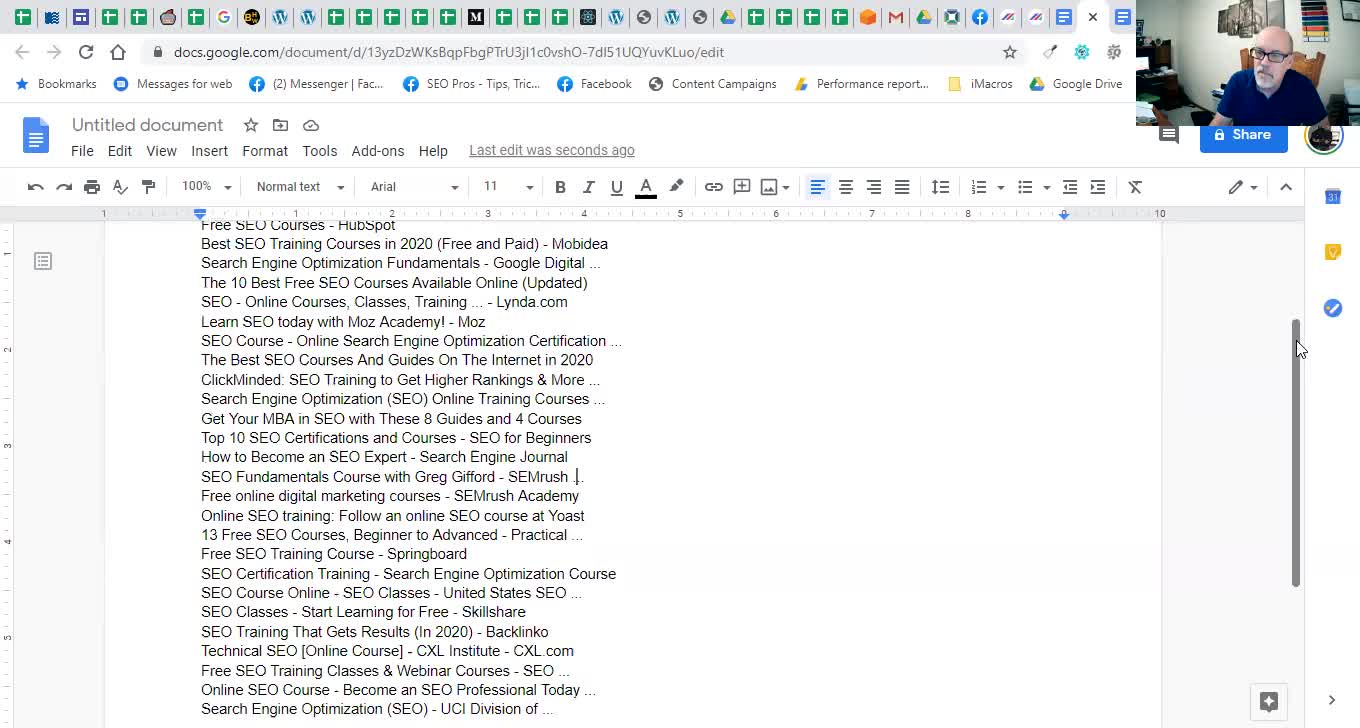Show the document outline icon

42,261
